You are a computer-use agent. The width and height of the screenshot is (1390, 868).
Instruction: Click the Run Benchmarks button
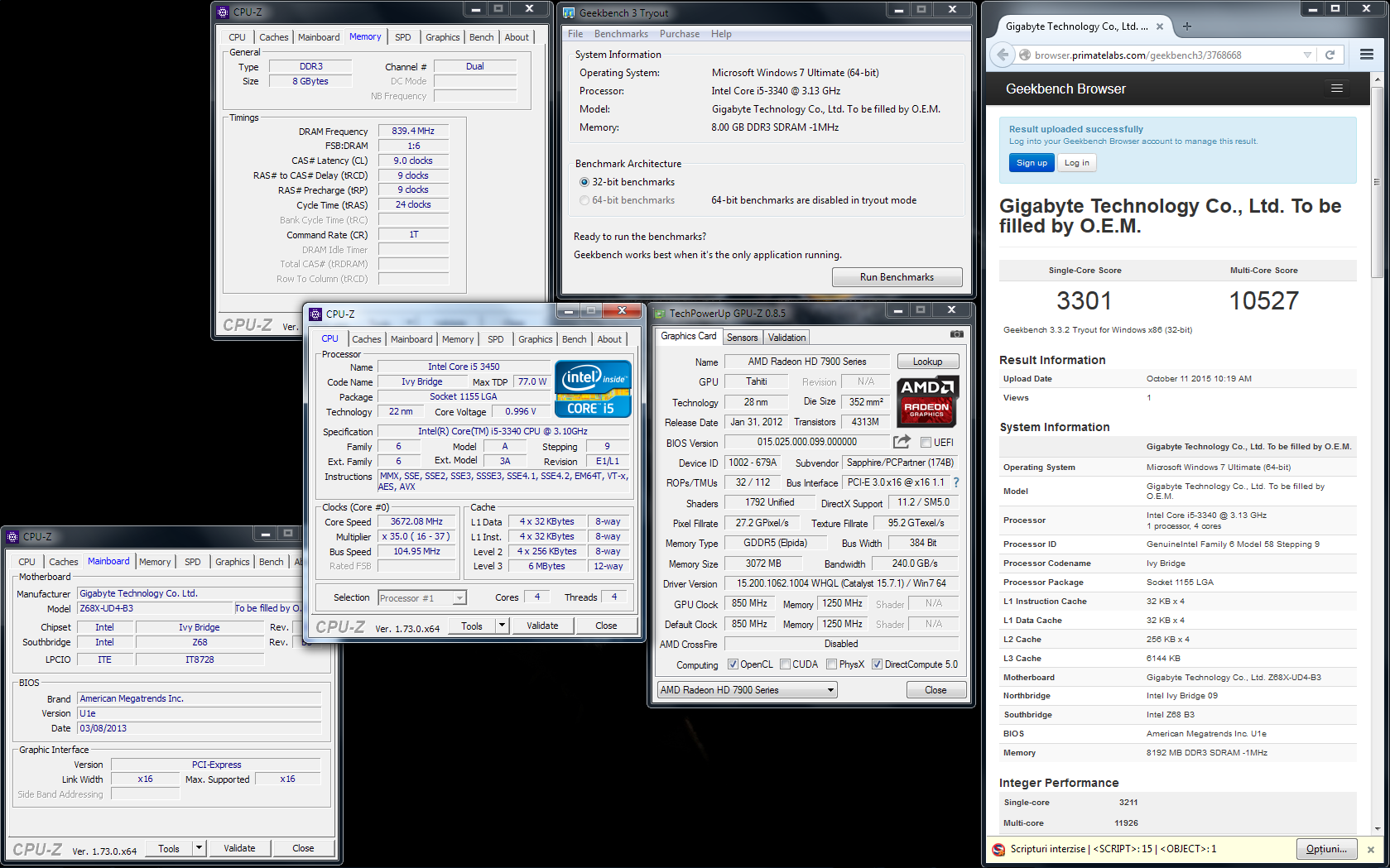tap(897, 277)
